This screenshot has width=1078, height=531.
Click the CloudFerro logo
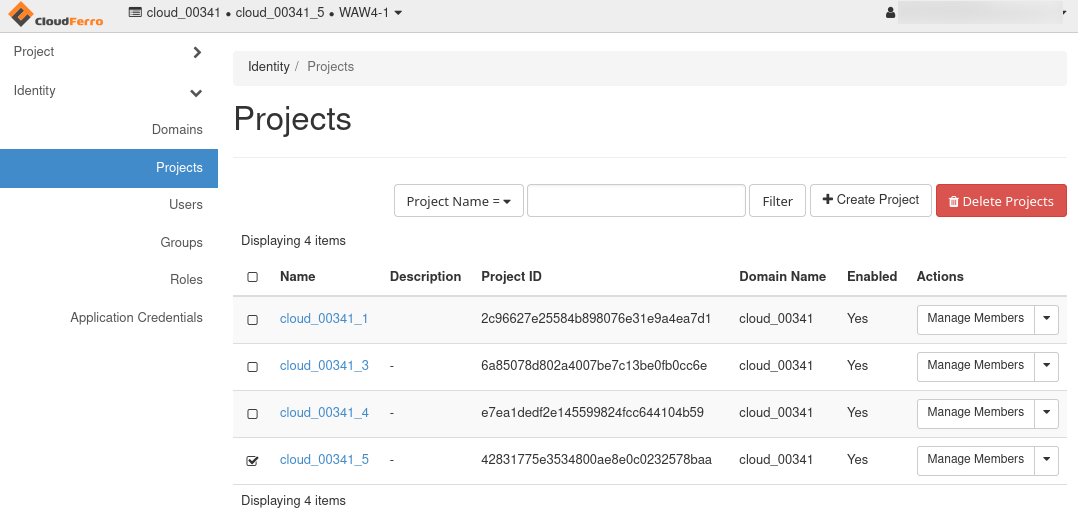[56, 15]
